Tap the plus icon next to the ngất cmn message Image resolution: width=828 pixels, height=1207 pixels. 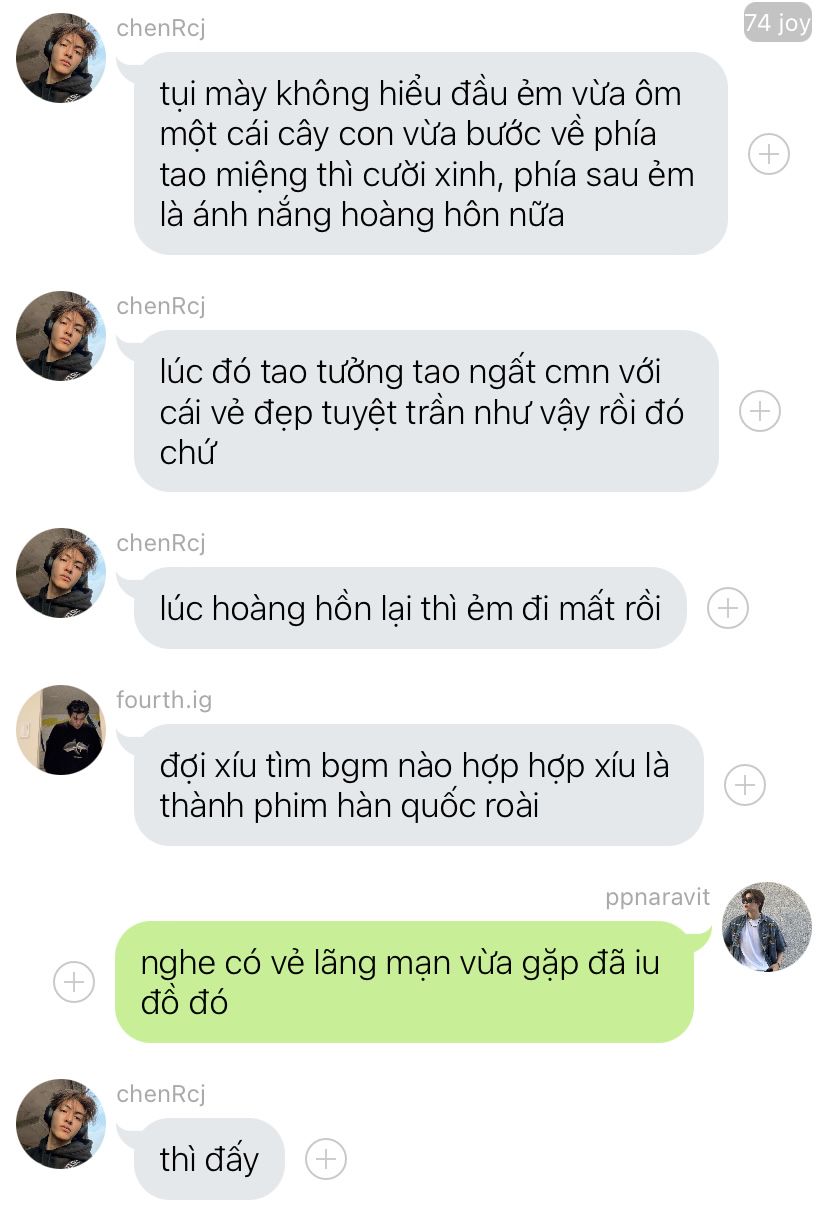(759, 411)
